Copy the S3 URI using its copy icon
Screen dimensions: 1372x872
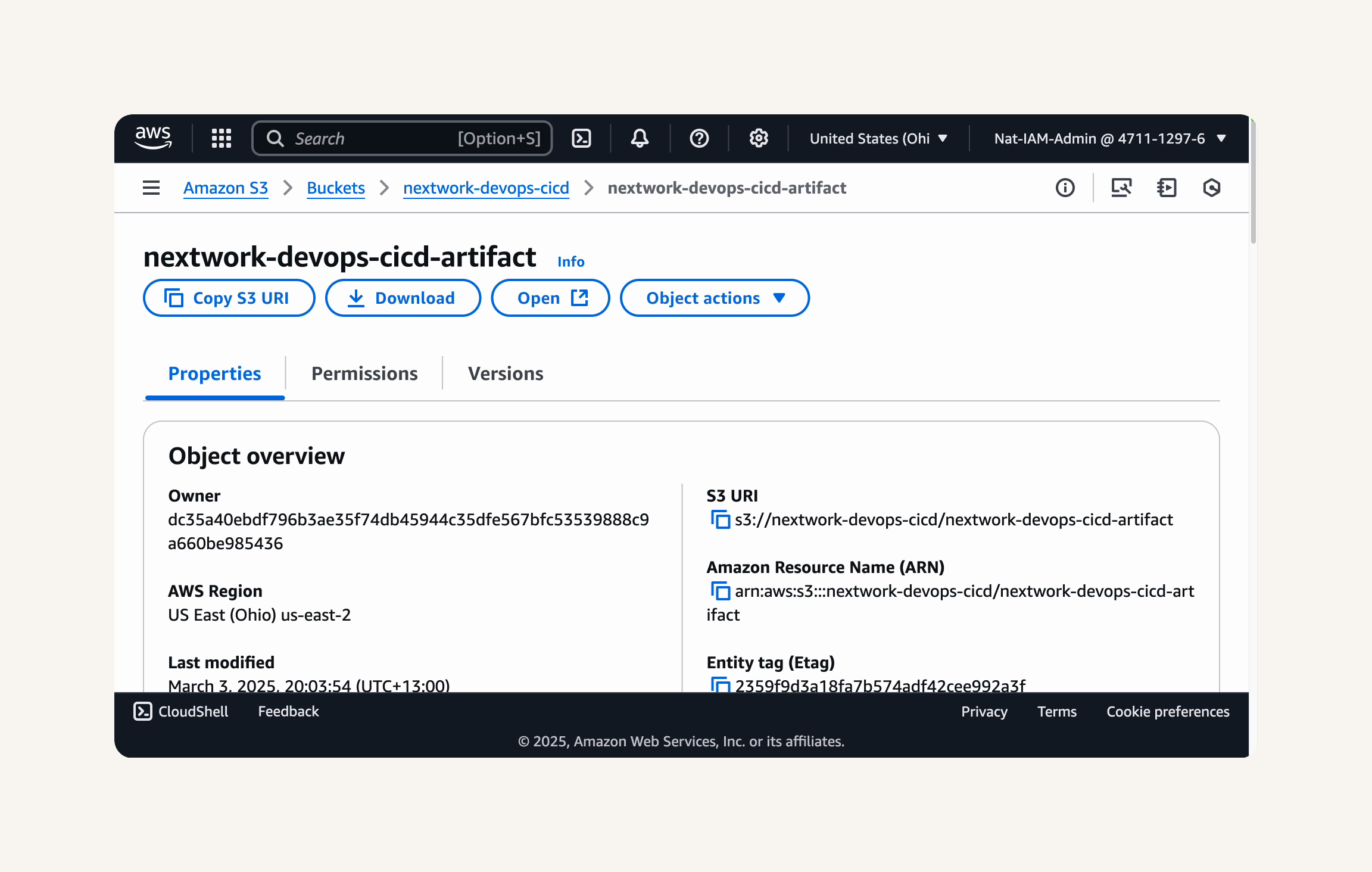click(x=720, y=519)
